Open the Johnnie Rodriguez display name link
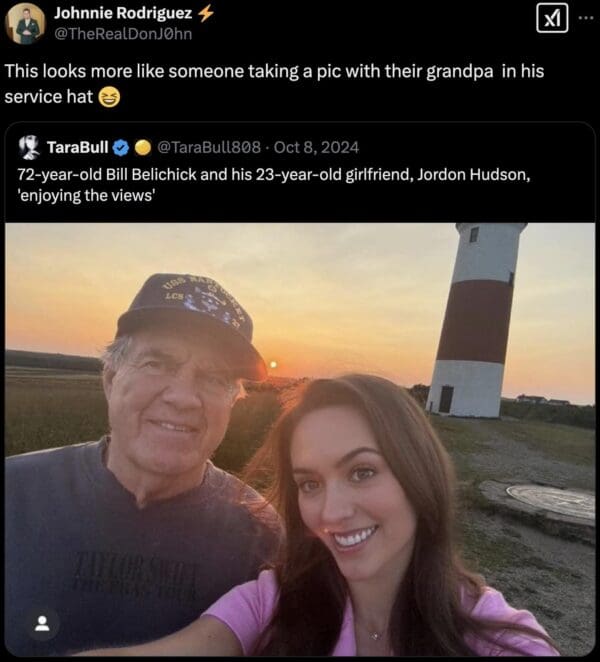Screen dimensions: 600x662 click(x=124, y=13)
